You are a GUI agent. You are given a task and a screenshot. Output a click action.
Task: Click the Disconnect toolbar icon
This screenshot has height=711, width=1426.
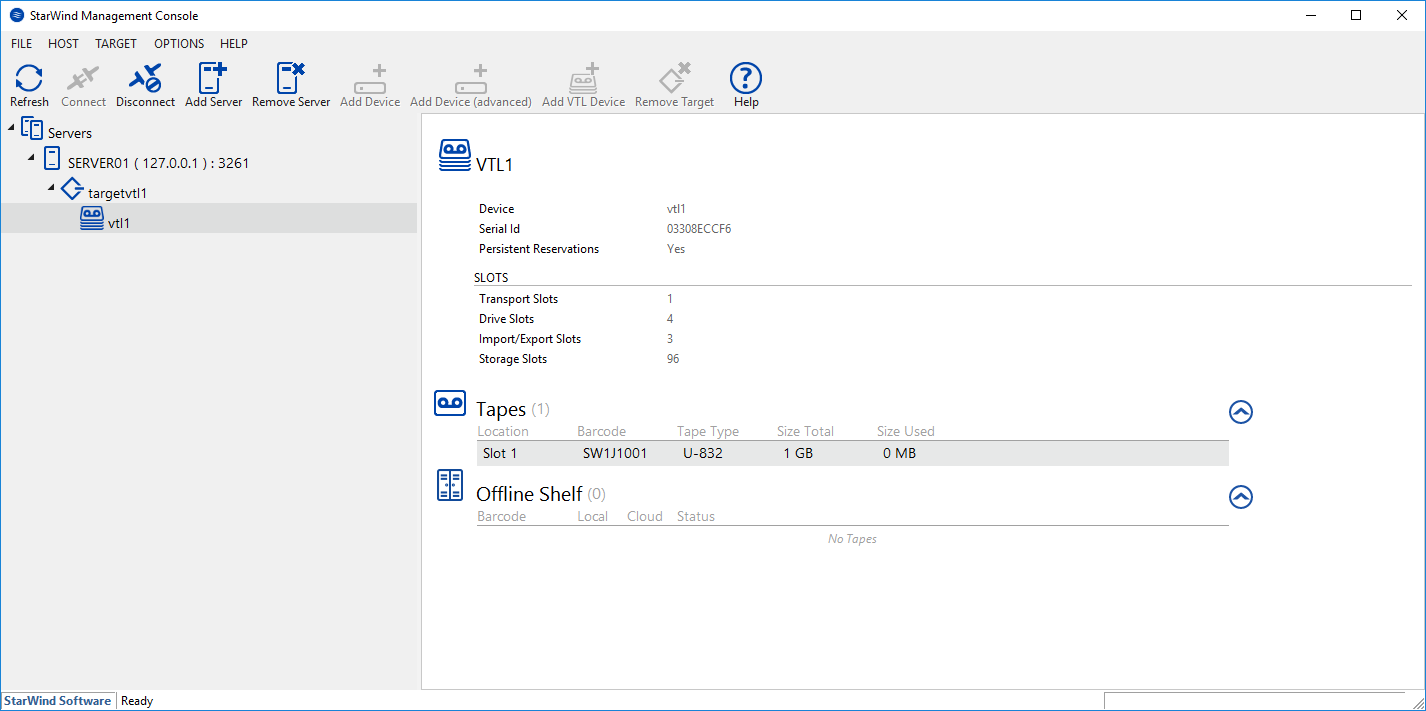145,78
